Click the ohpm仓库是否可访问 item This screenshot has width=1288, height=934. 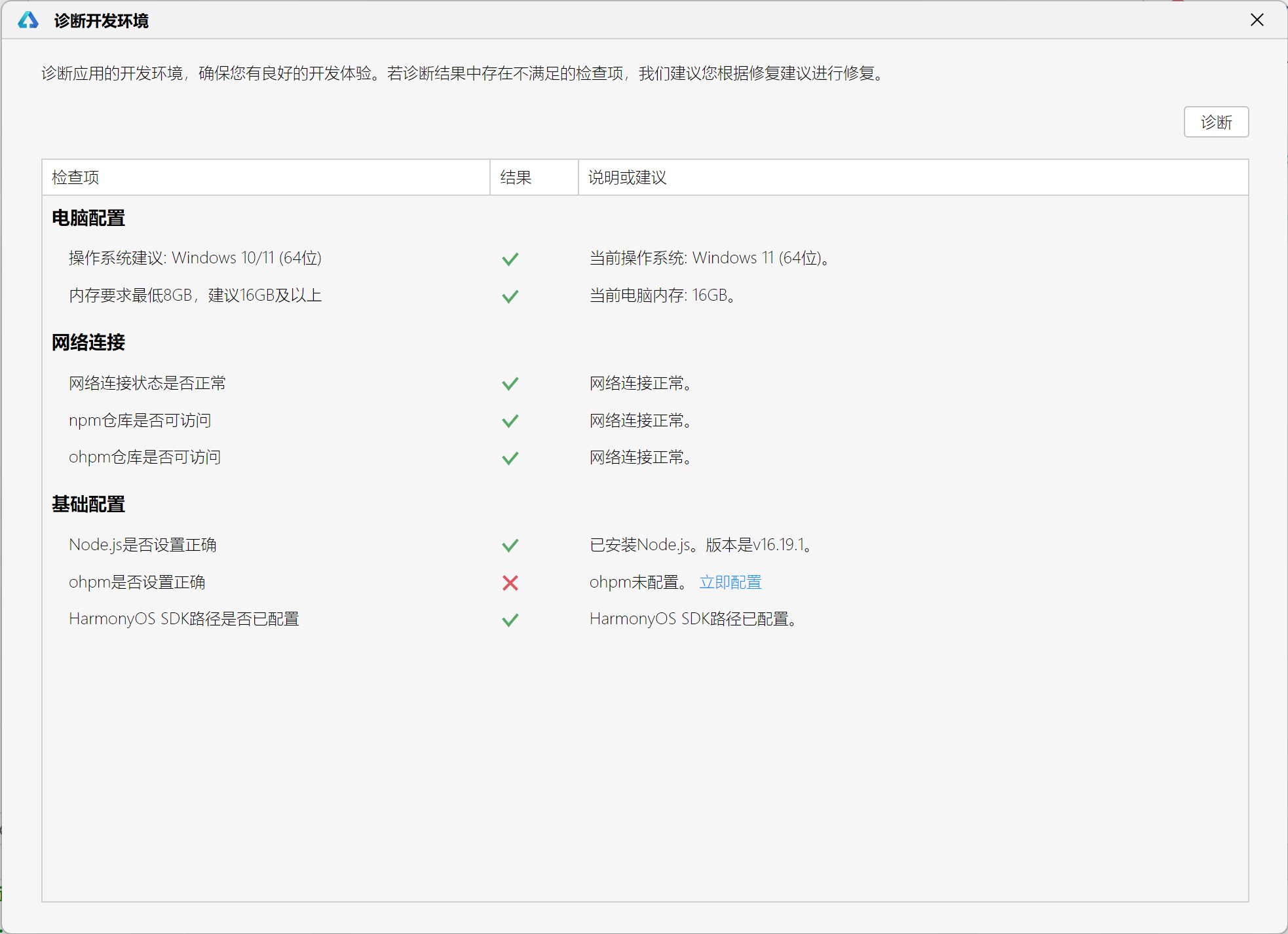(x=144, y=457)
